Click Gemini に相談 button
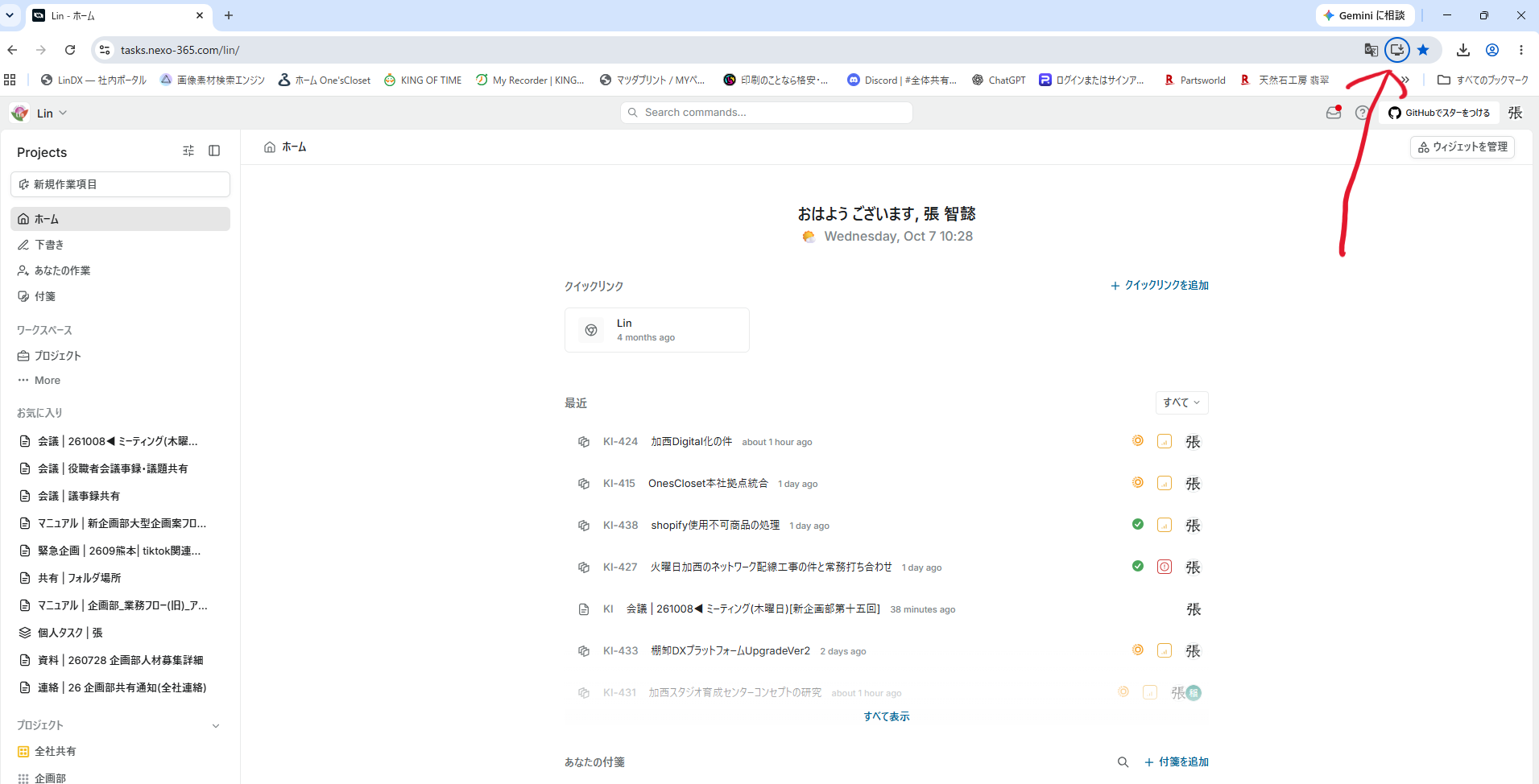Screen dimensions: 1539x784 click(x=1364, y=15)
